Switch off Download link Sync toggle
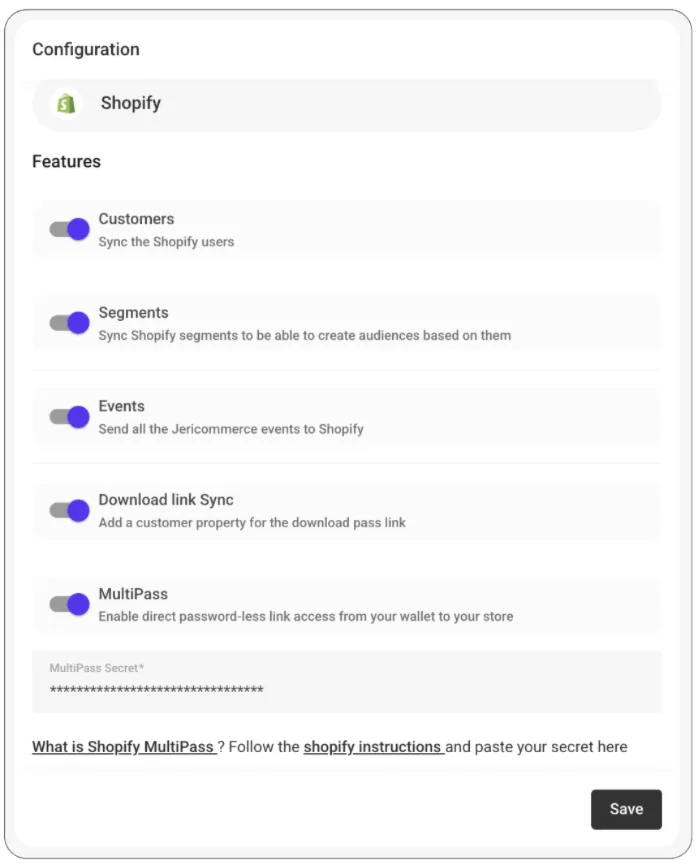 (70, 511)
